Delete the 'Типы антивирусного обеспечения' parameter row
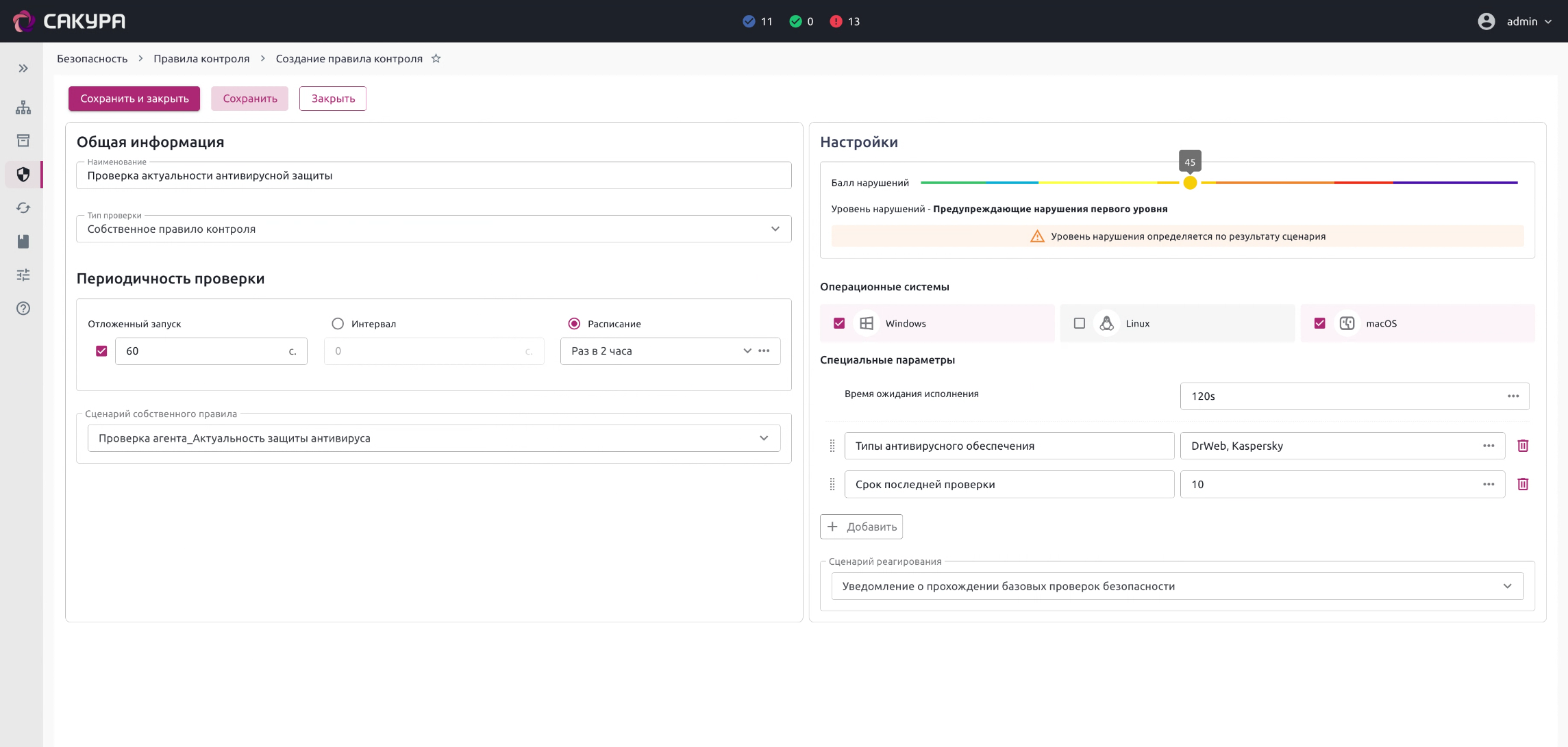This screenshot has height=747, width=1568. click(x=1523, y=446)
